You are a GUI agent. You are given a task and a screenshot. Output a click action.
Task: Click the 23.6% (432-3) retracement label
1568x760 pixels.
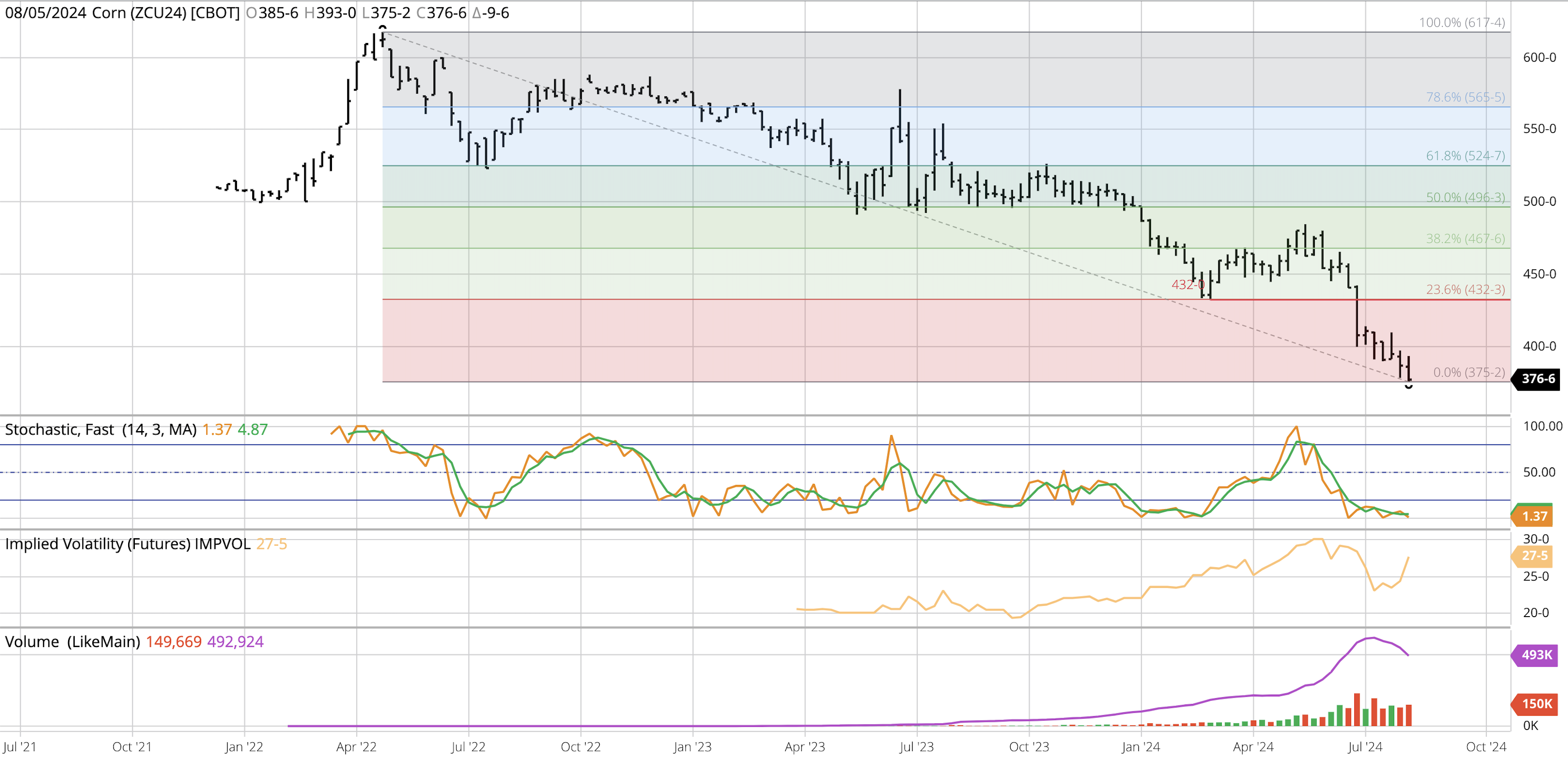tap(1465, 289)
